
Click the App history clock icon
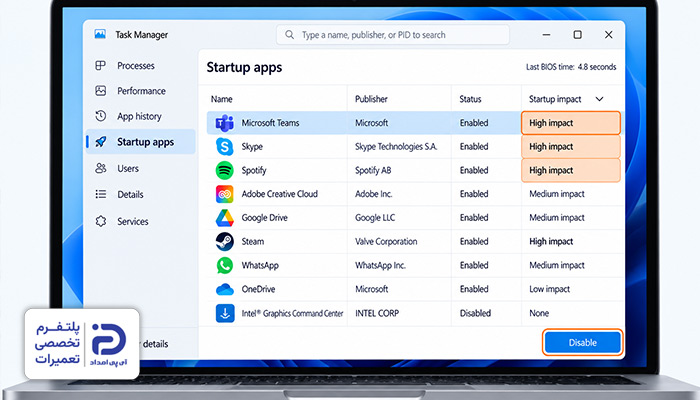[x=100, y=116]
